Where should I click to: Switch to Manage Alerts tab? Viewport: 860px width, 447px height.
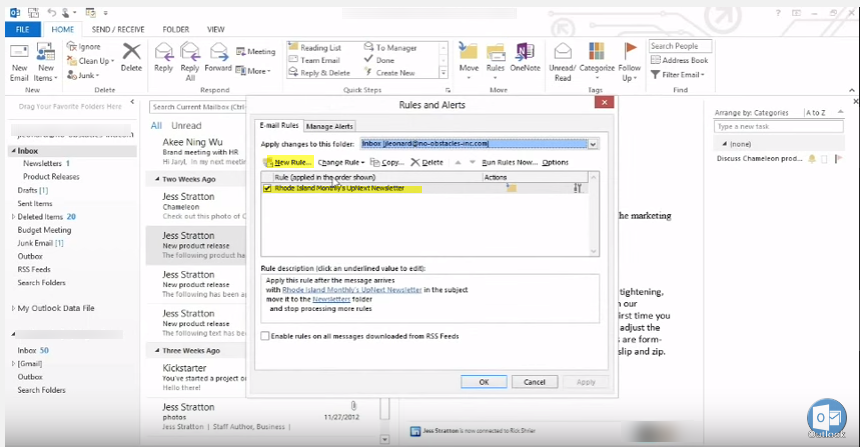click(x=329, y=126)
